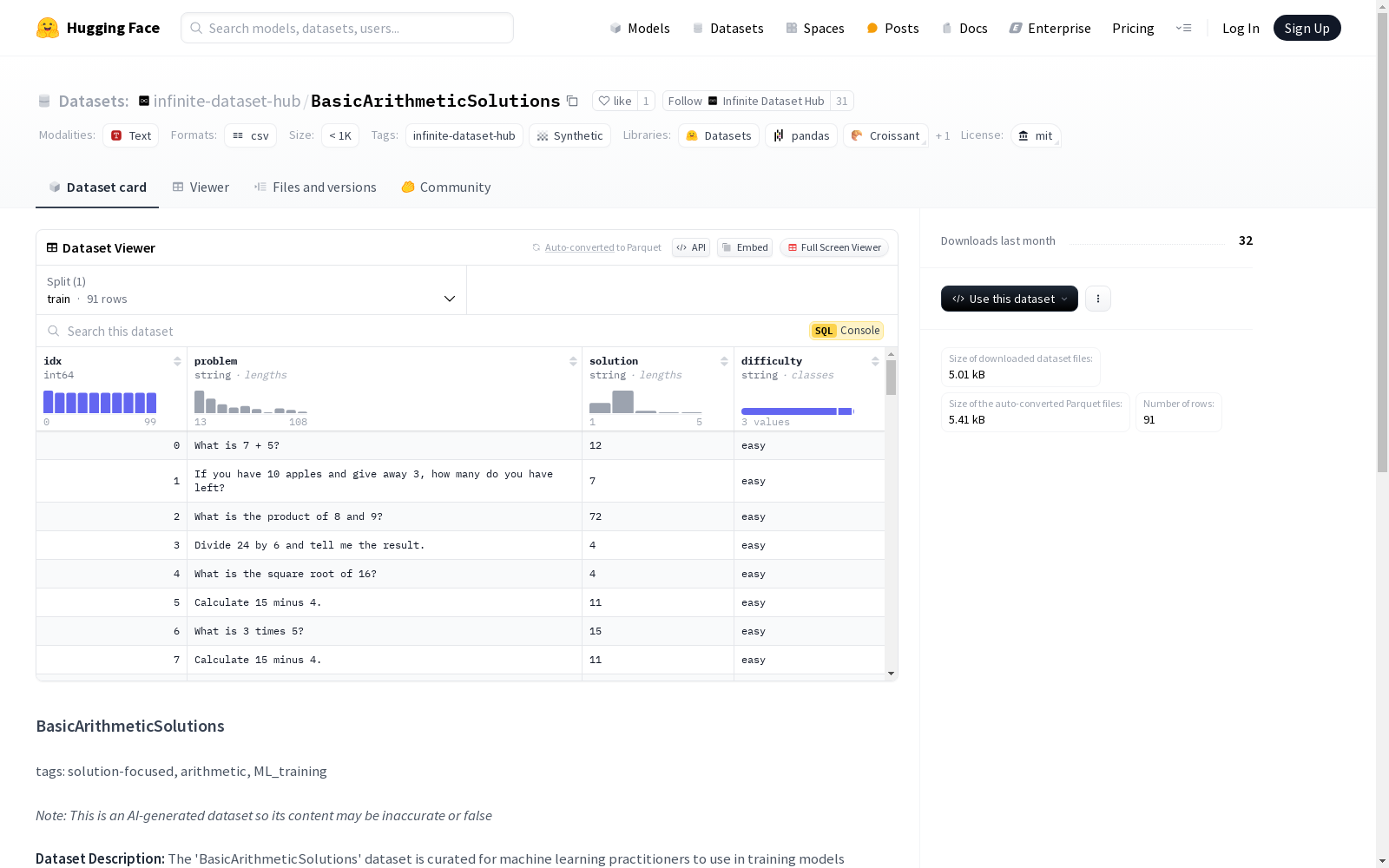Open the Pricing page
Image resolution: width=1389 pixels, height=868 pixels.
point(1133,28)
